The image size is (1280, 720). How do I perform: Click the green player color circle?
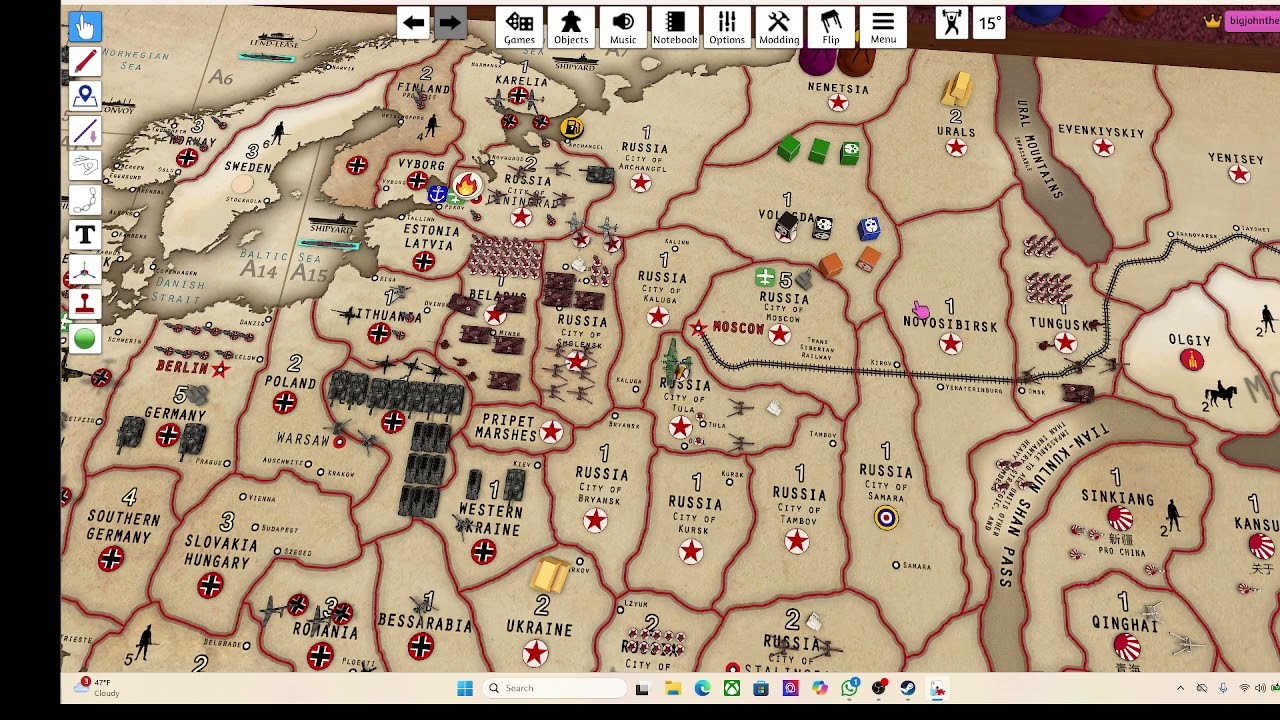click(85, 339)
